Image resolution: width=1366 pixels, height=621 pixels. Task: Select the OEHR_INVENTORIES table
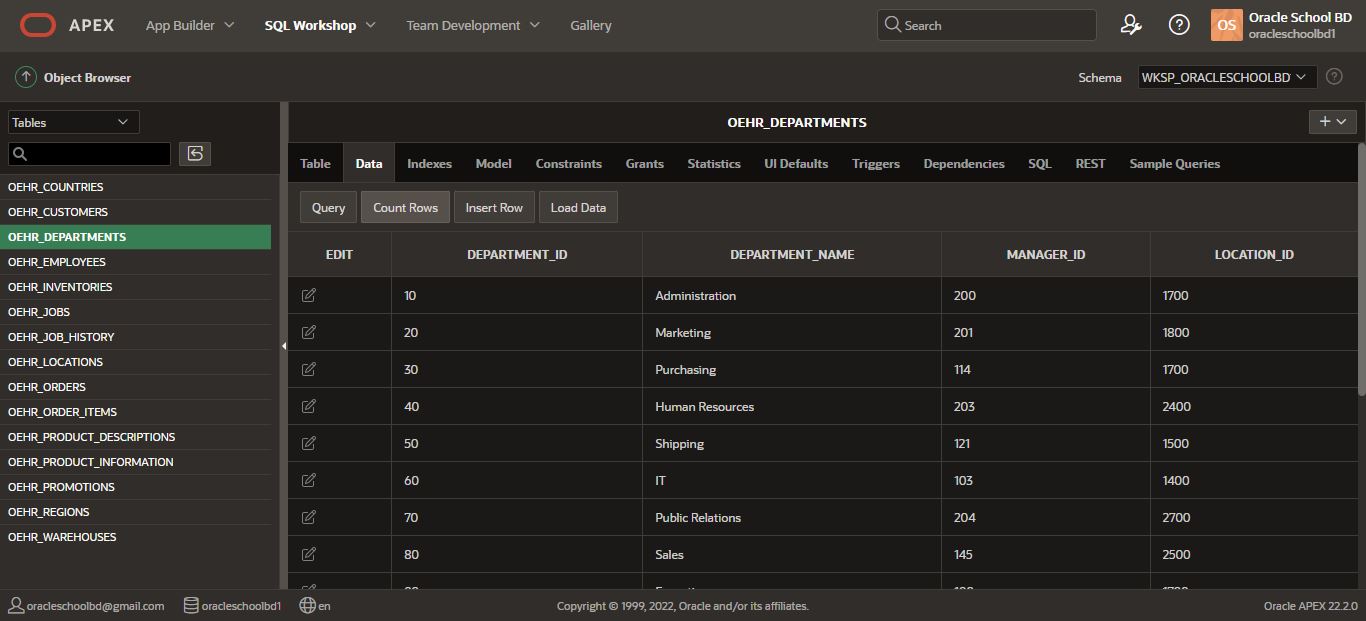click(x=136, y=287)
